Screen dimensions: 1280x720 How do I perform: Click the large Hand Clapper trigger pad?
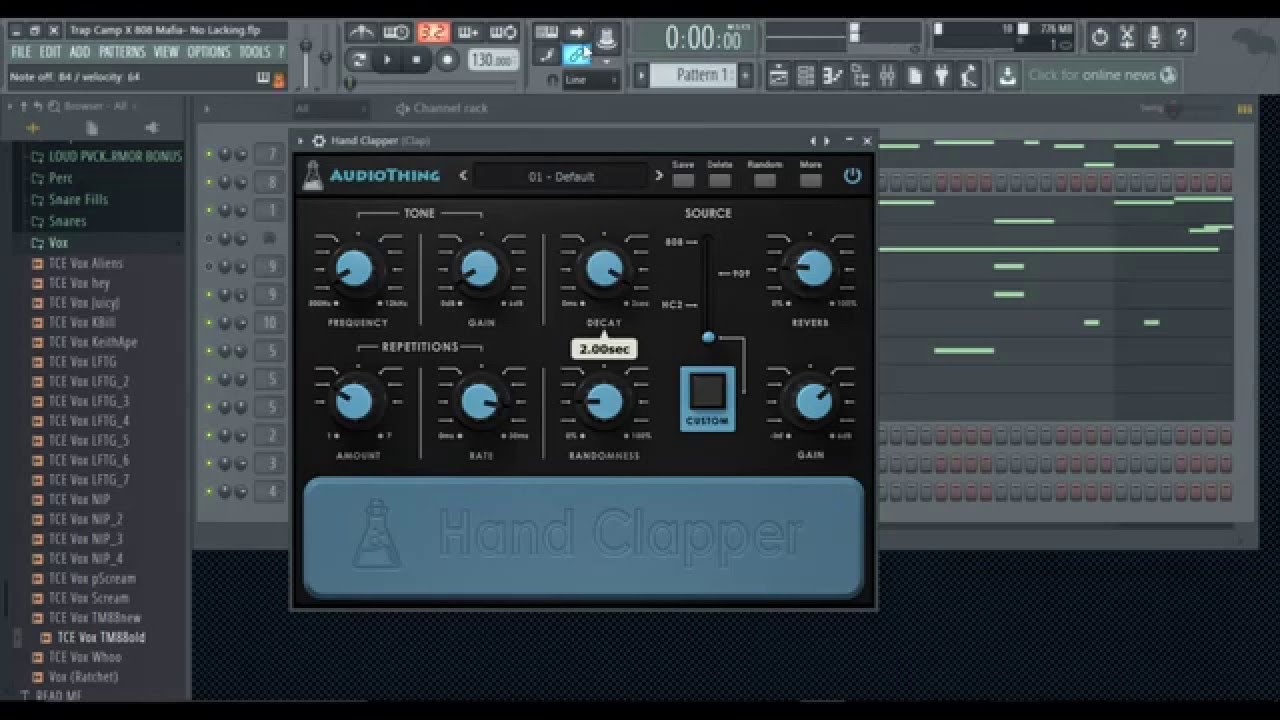click(583, 537)
